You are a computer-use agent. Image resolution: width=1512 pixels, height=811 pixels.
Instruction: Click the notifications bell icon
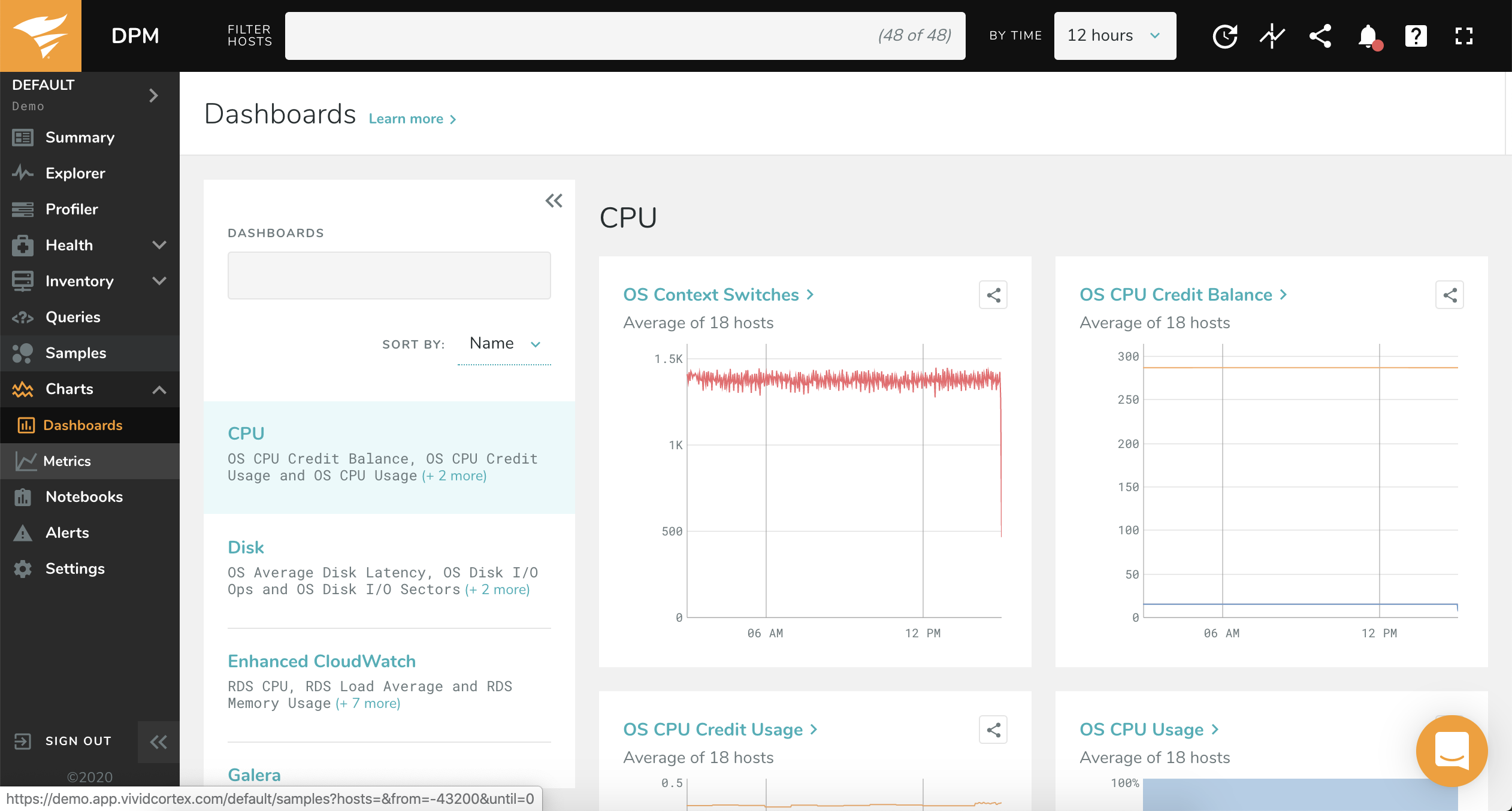tap(1368, 36)
